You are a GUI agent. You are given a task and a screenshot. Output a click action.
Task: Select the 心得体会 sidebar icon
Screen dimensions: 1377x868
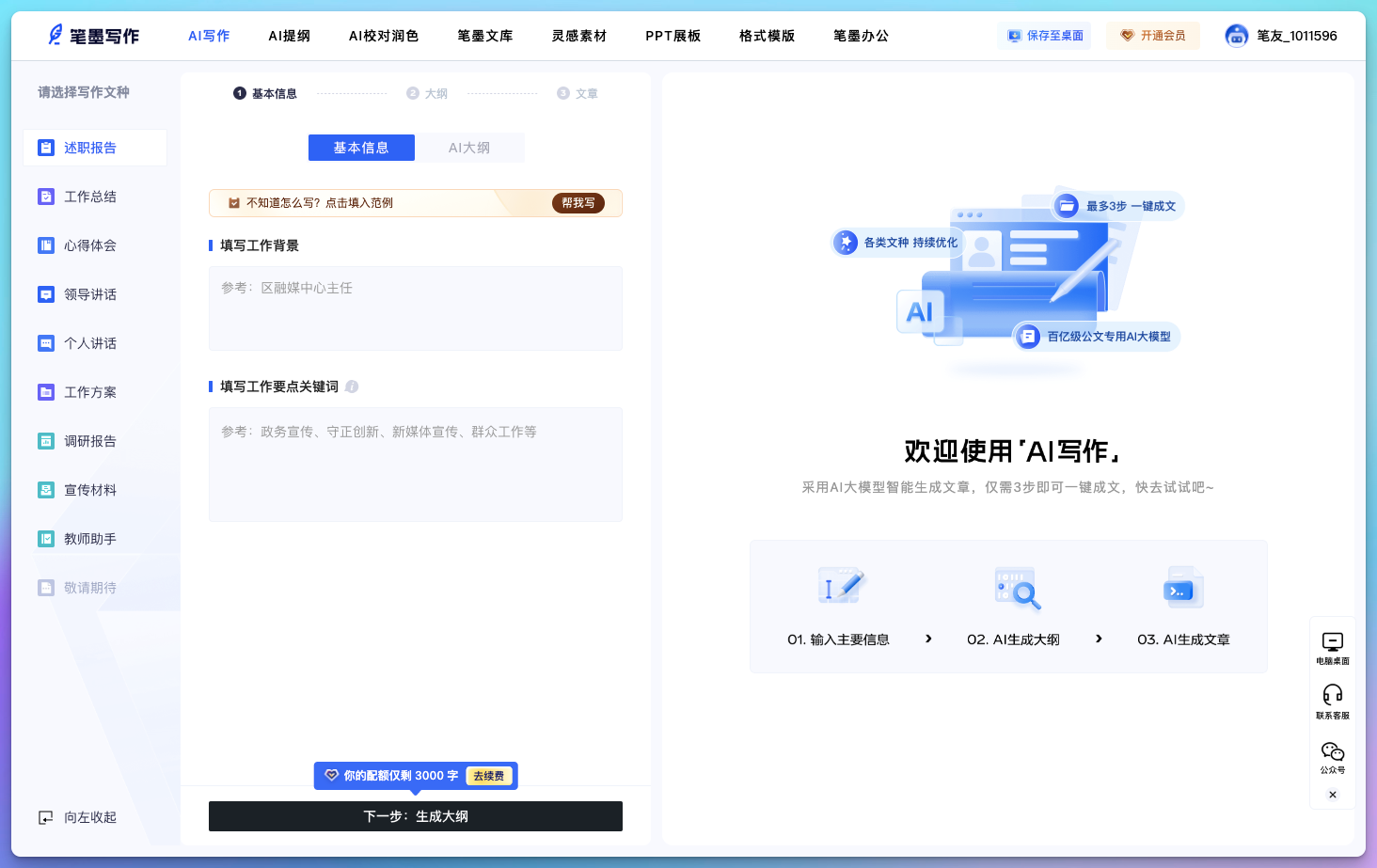[x=46, y=245]
